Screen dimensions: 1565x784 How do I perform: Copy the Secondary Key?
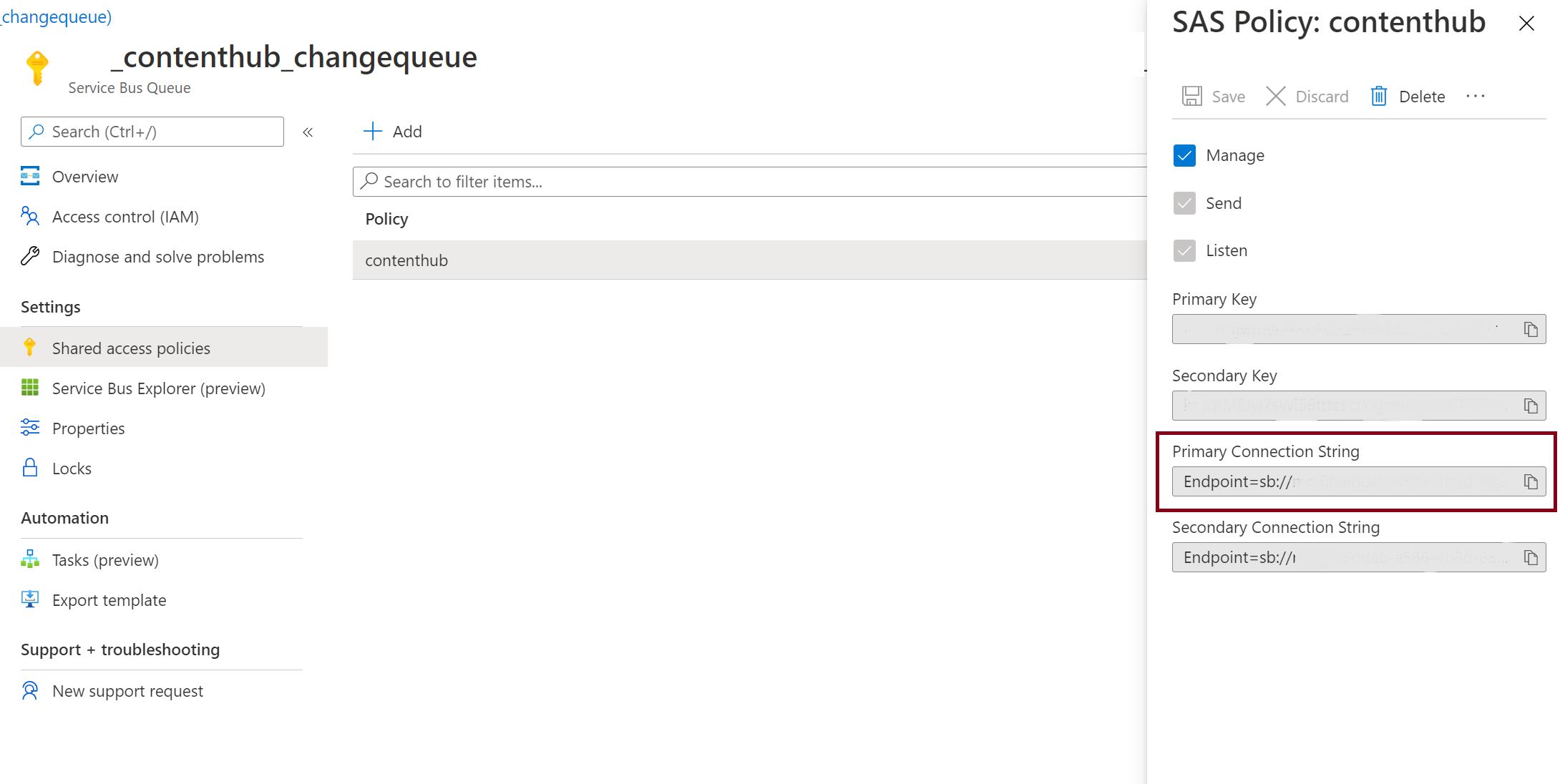tap(1531, 406)
